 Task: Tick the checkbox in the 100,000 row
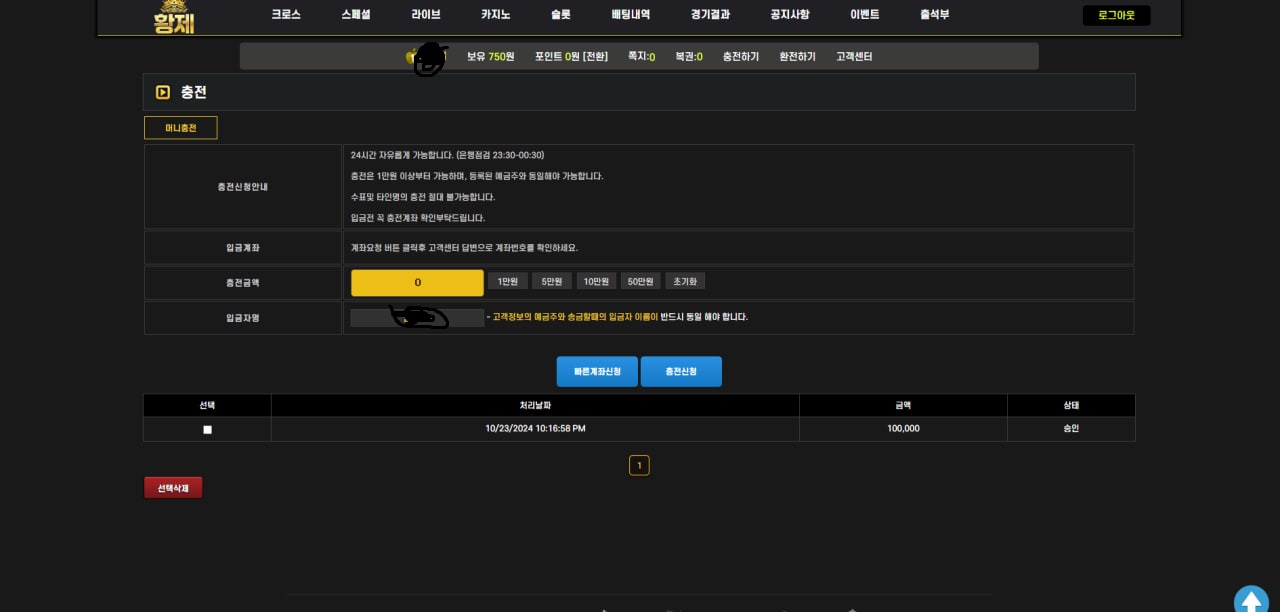(207, 429)
